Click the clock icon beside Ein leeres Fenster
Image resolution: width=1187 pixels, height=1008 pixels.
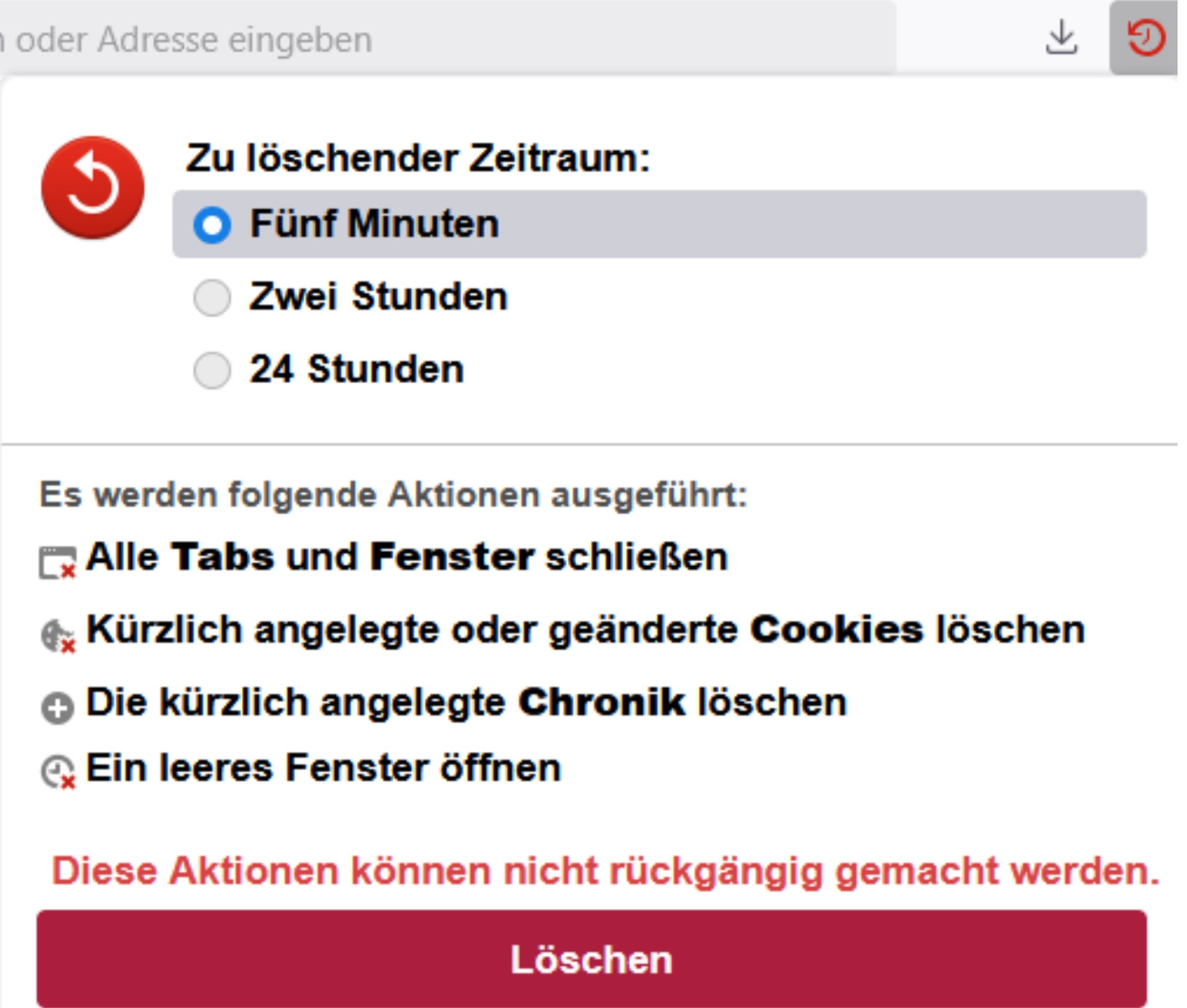[x=57, y=772]
